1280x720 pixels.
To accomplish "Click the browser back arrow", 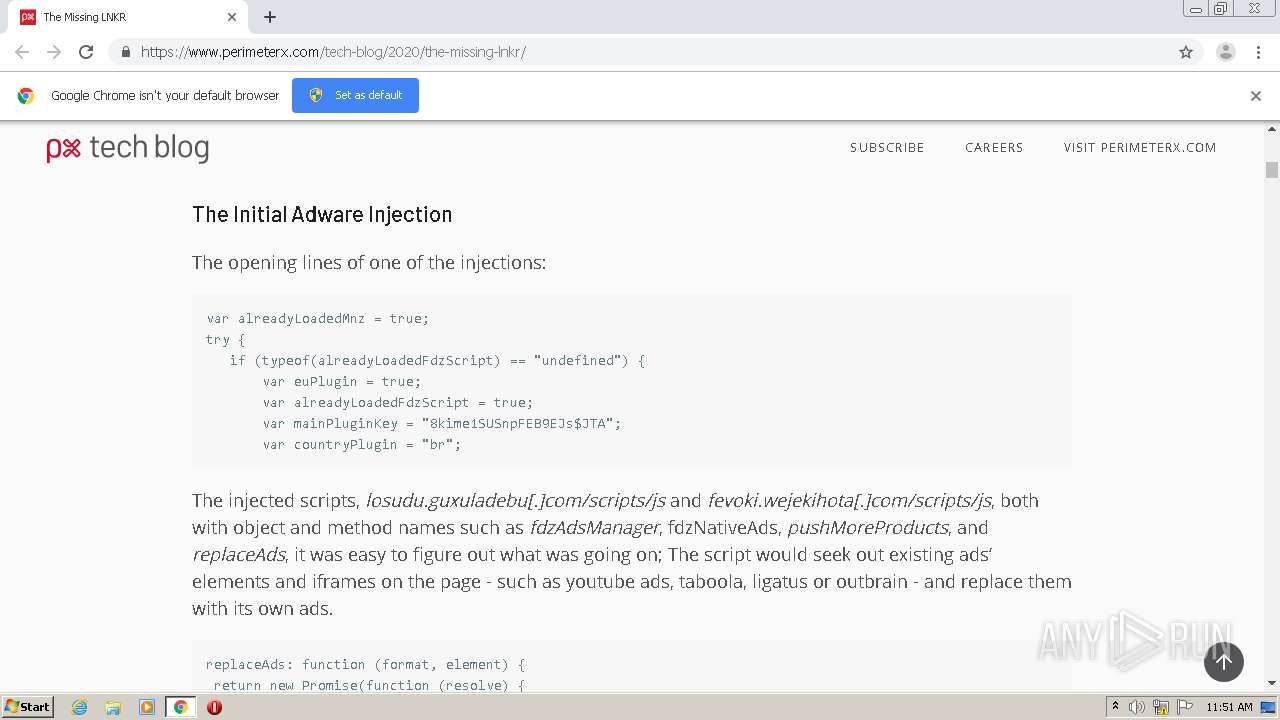I will tap(22, 52).
